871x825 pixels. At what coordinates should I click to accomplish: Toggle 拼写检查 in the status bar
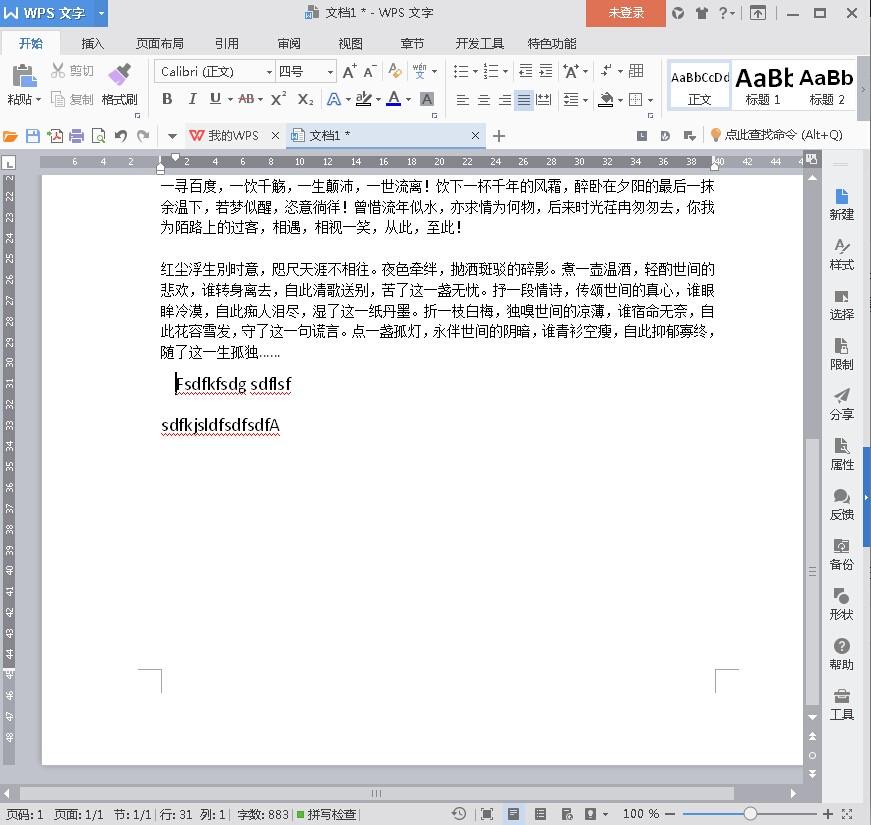326,814
